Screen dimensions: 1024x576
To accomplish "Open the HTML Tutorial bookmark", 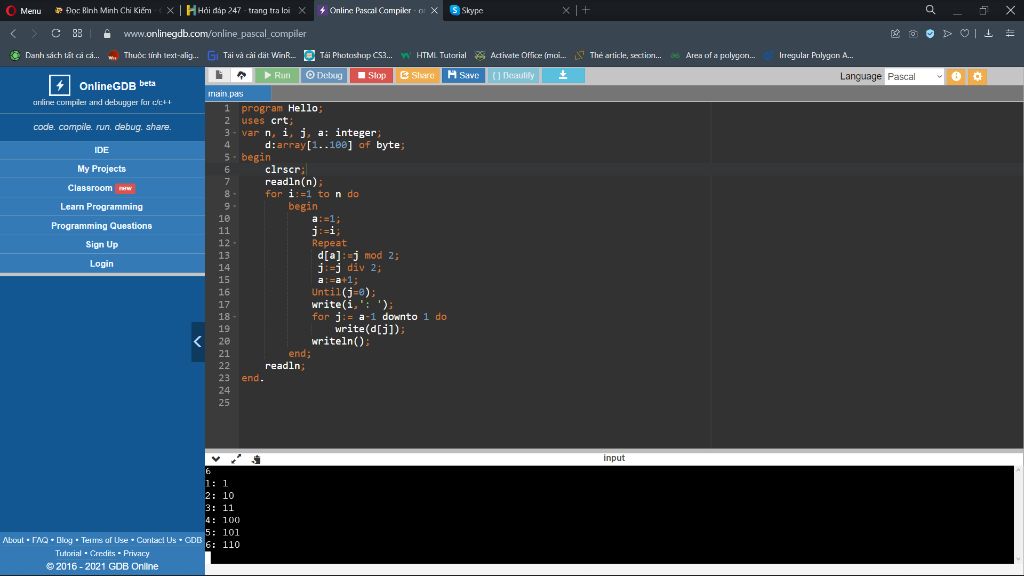I will click(x=434, y=56).
